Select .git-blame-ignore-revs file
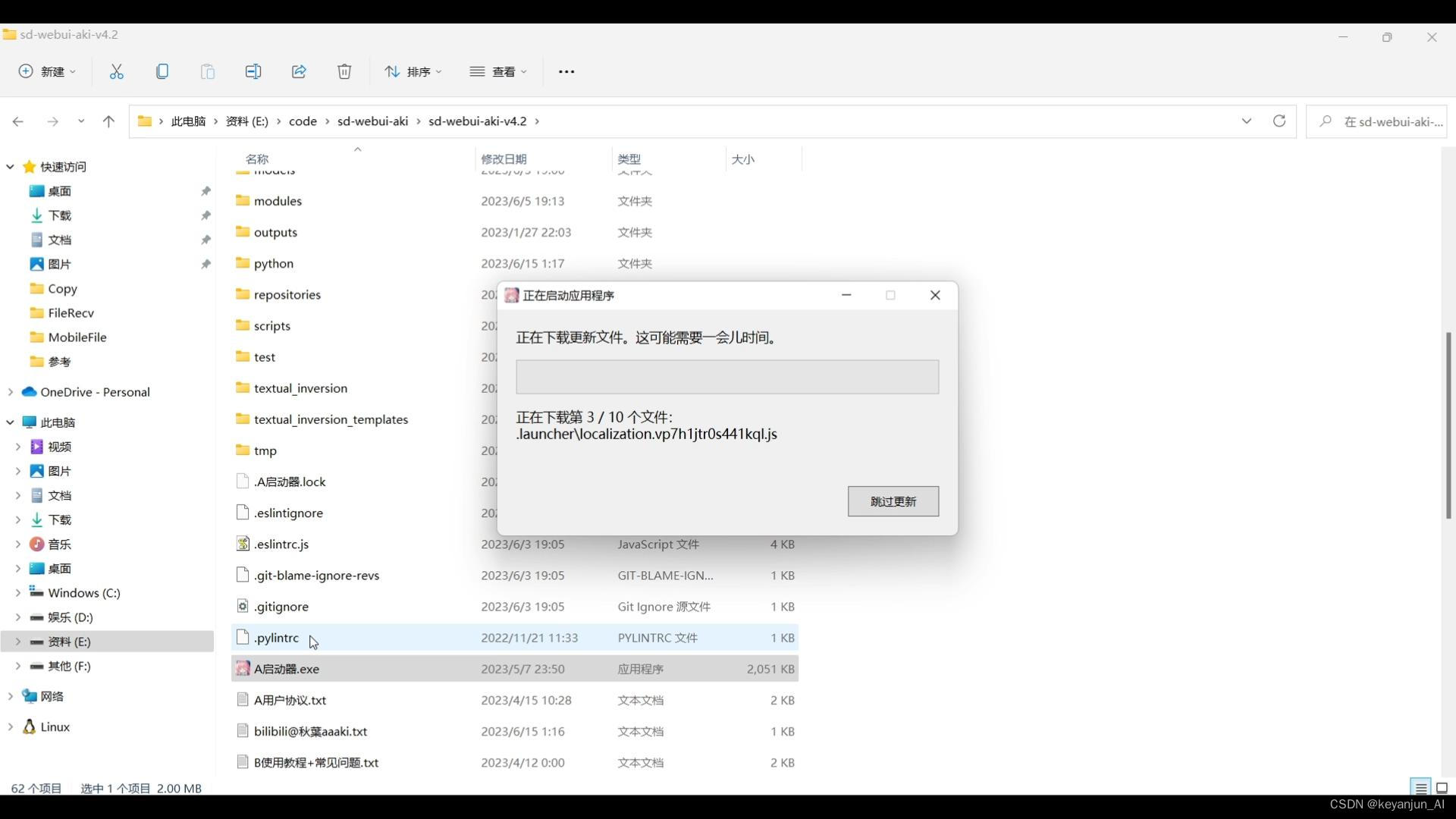This screenshot has width=1456, height=819. [x=316, y=575]
